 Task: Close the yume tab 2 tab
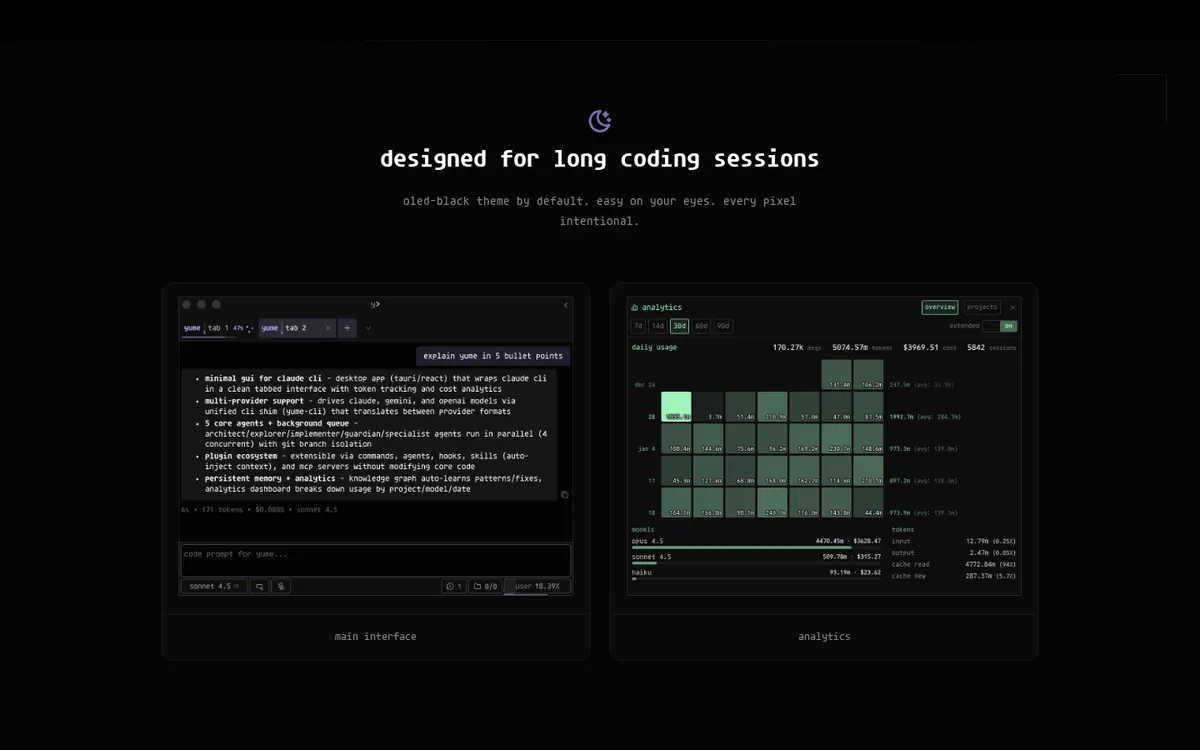click(328, 328)
